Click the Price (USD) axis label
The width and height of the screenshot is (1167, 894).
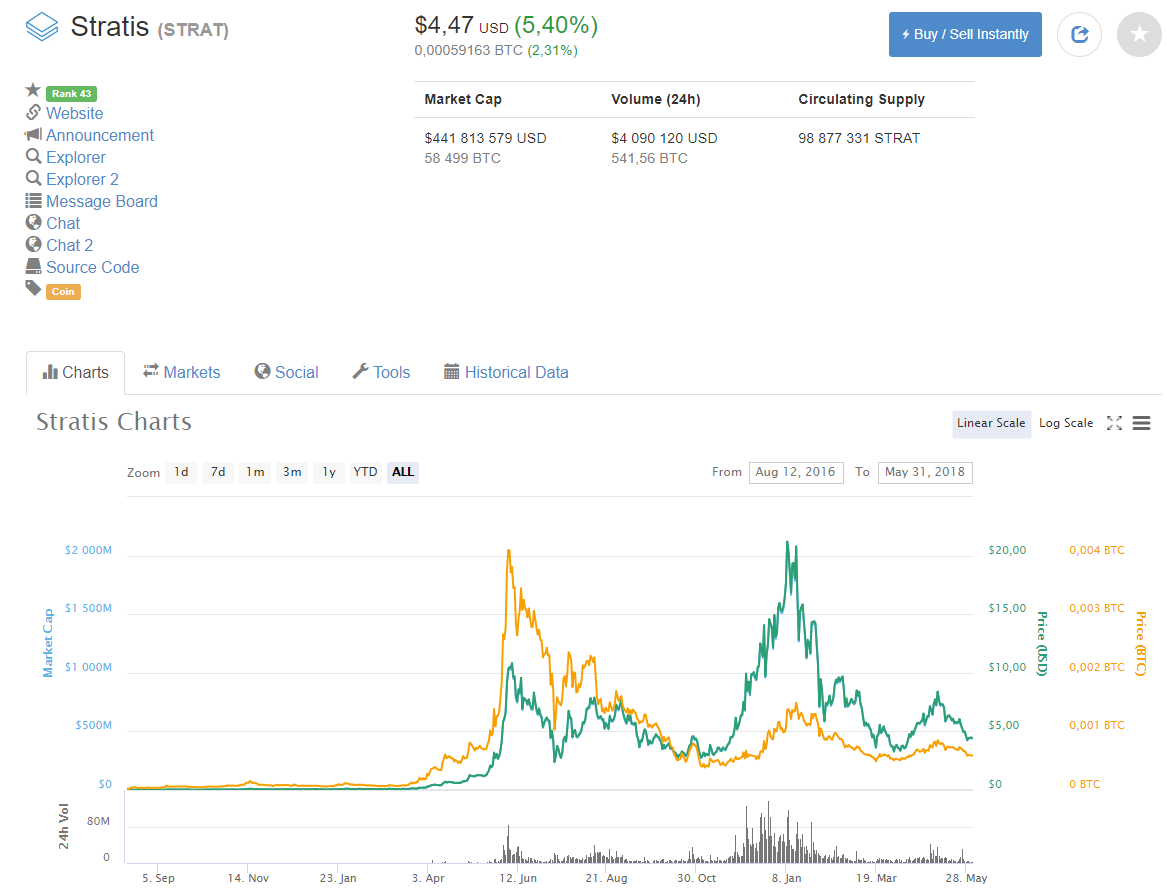[x=1043, y=643]
